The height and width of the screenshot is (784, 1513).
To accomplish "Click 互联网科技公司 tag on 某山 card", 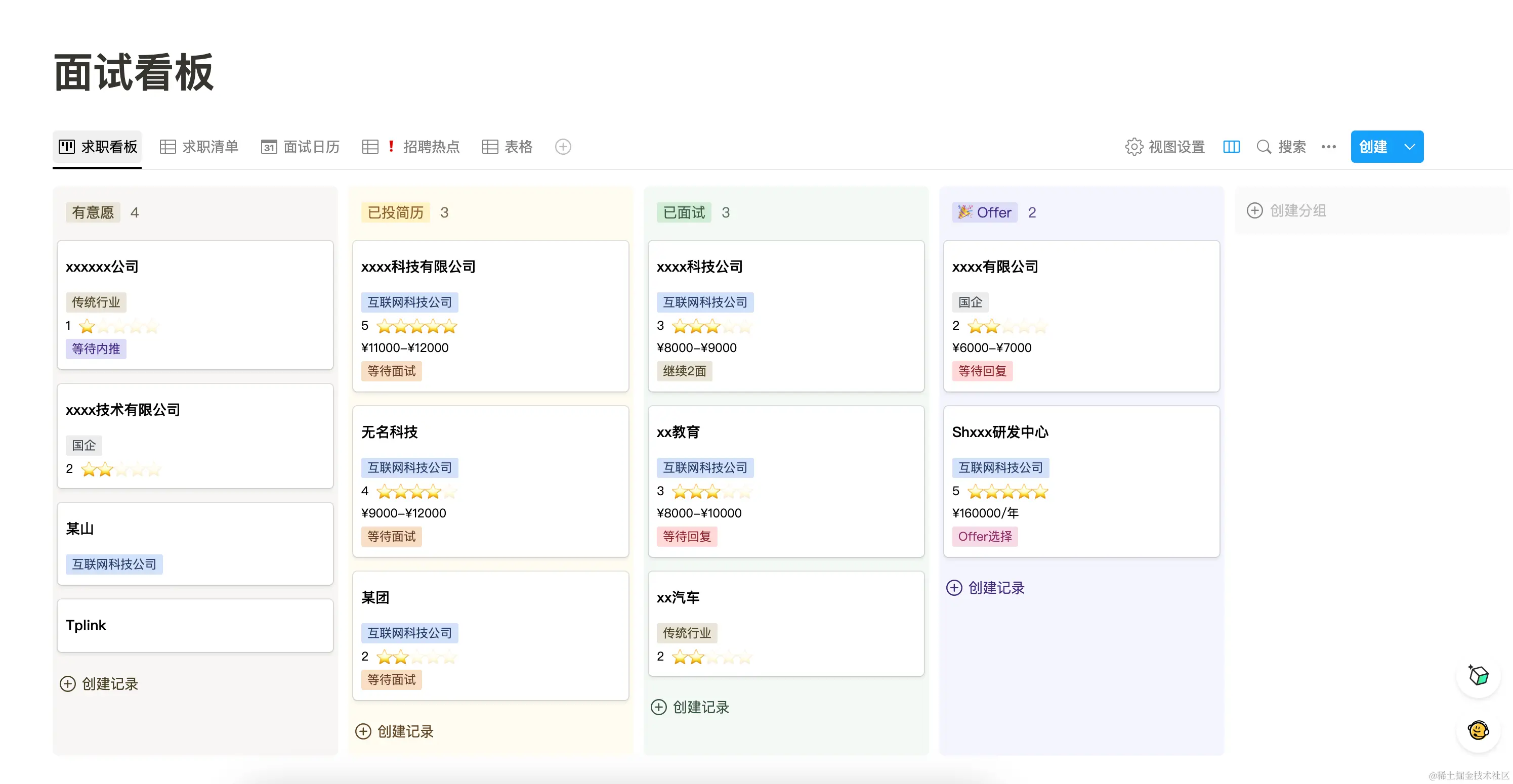I will coord(114,564).
